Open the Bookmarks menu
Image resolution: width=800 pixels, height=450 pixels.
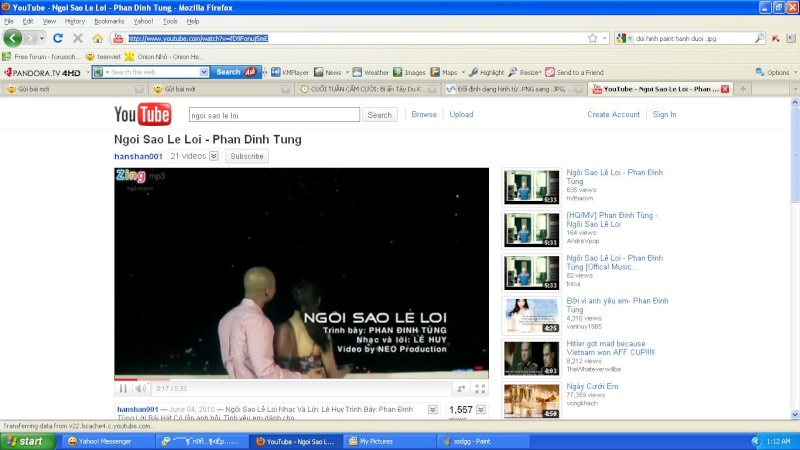109,21
